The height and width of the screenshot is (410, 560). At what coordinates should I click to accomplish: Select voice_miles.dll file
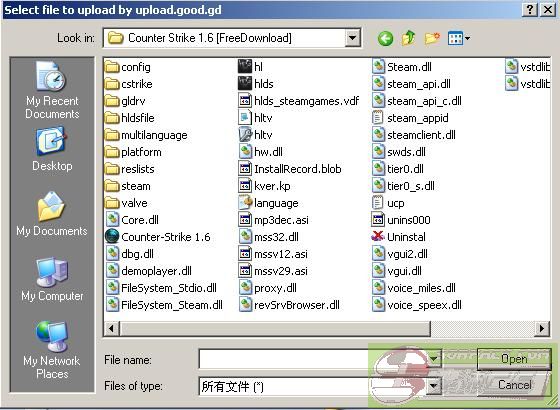414,288
